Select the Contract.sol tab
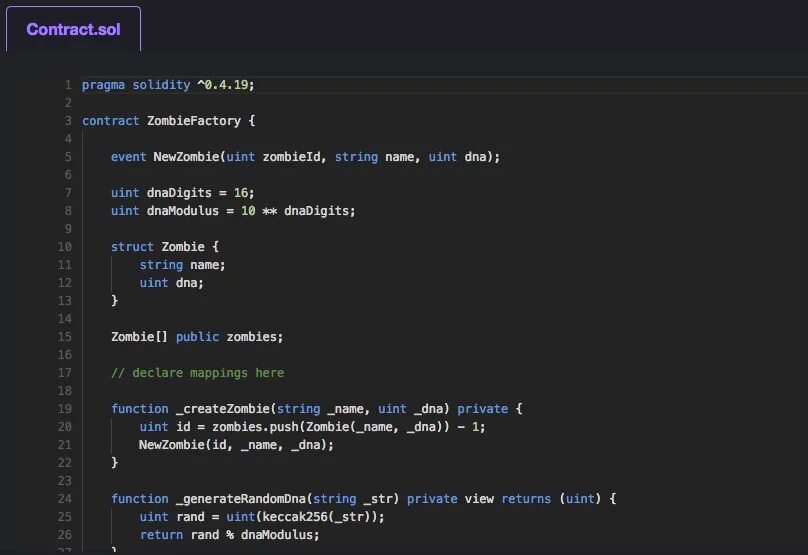This screenshot has width=808, height=555. point(73,29)
